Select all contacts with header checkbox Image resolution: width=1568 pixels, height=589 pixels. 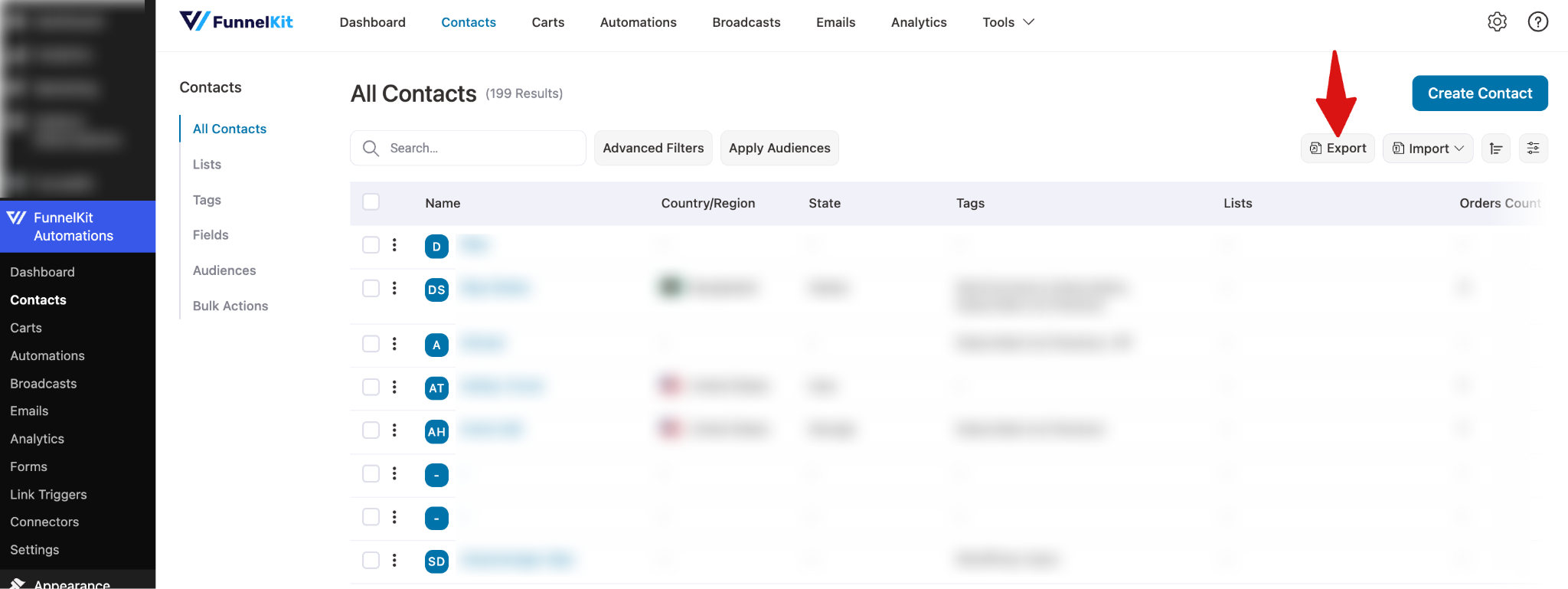371,201
